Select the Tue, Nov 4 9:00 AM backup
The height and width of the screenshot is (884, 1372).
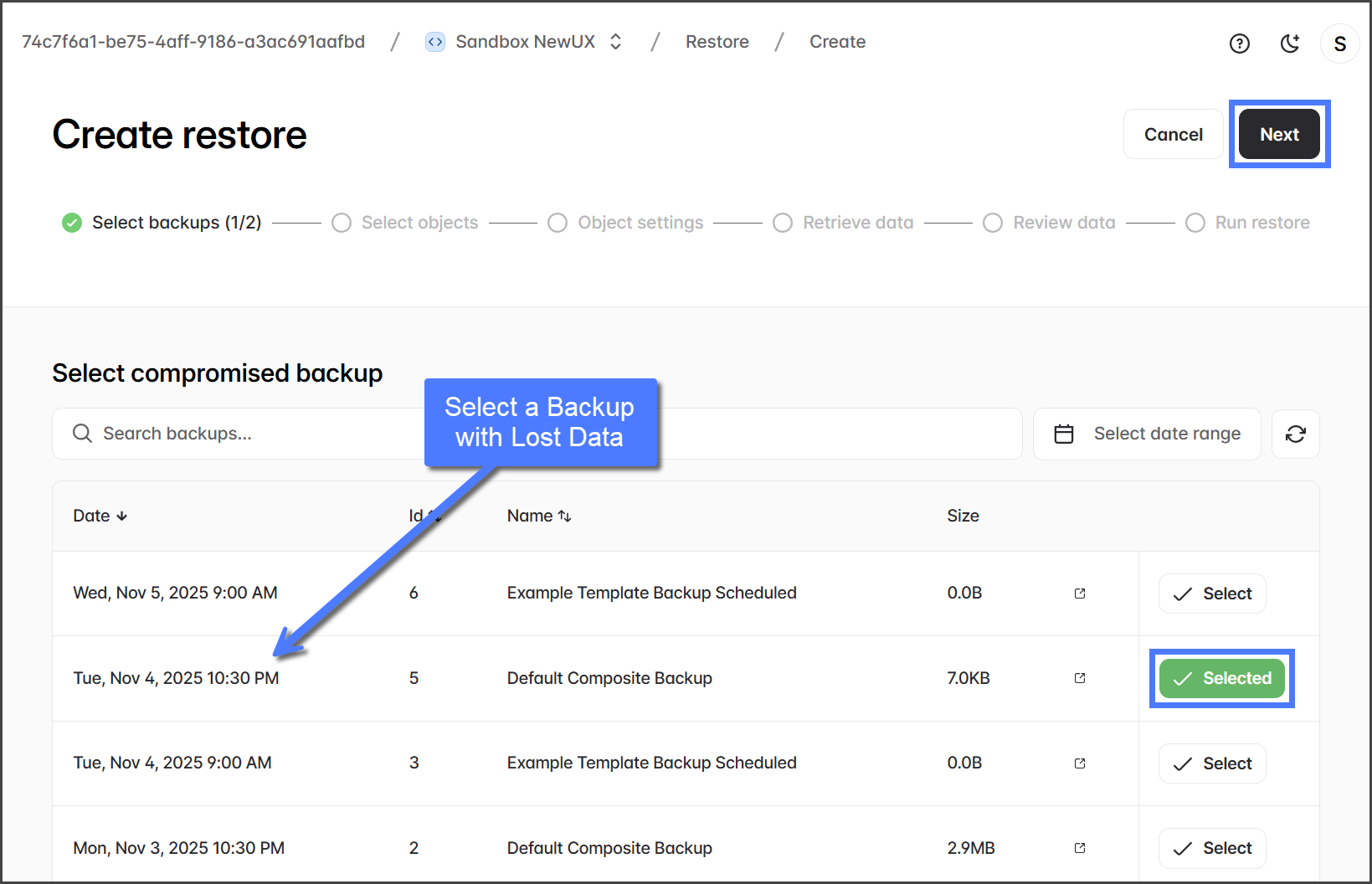coord(1212,763)
